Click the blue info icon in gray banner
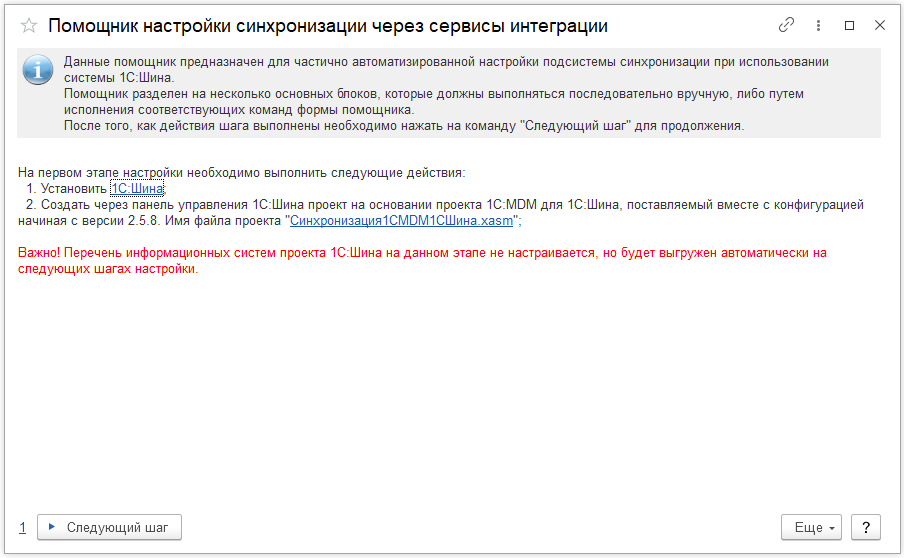The image size is (904, 558). [38, 70]
